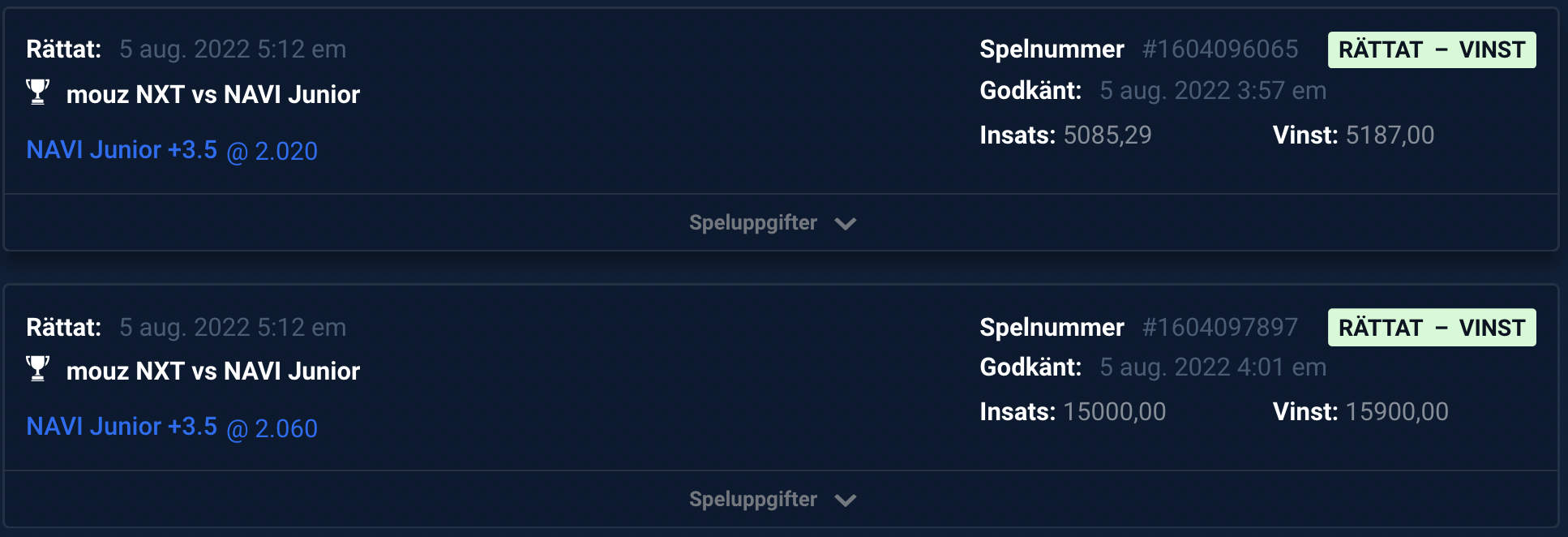Viewport: 1568px width, 537px height.
Task: Click Vinst amount 5187,00
Action: [x=1389, y=135]
